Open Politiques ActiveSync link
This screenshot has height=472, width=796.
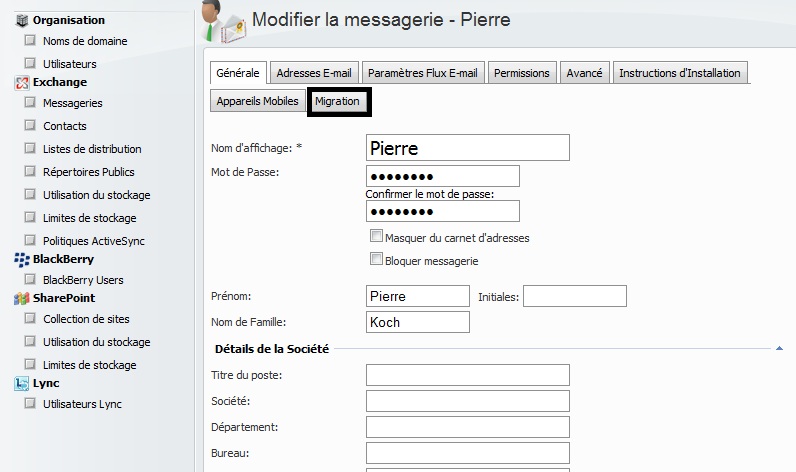coord(96,241)
